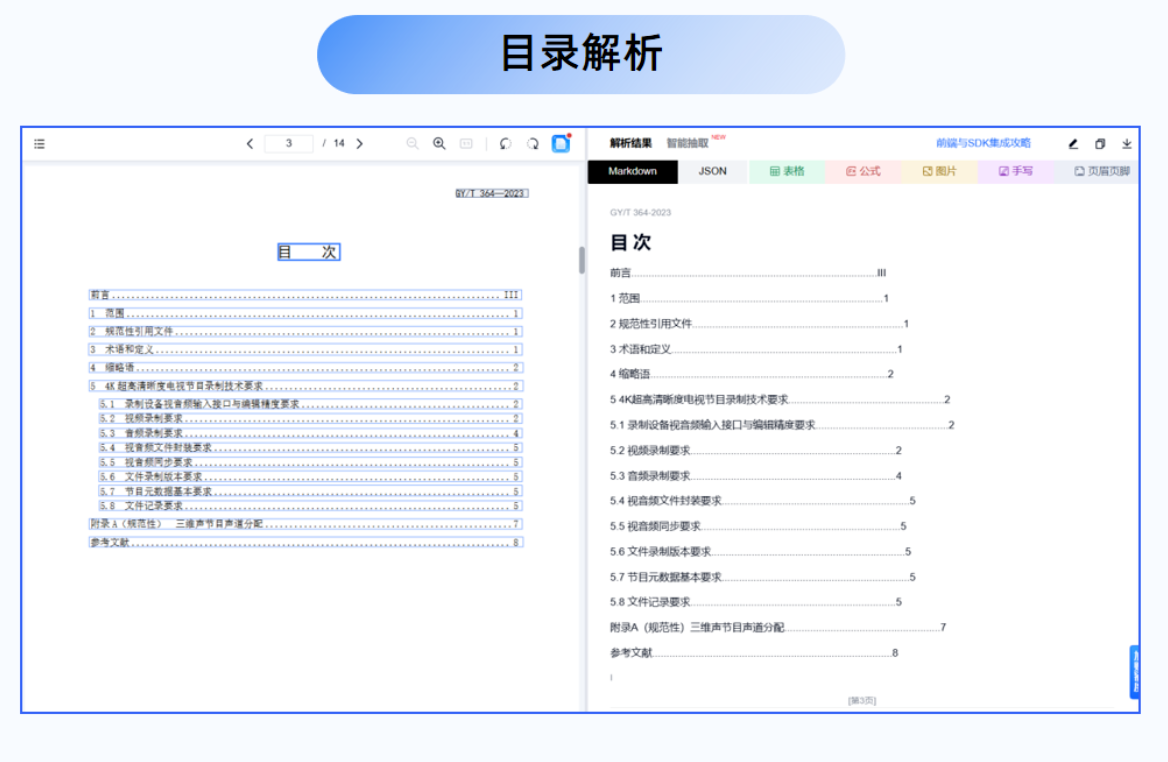The height and width of the screenshot is (762, 1168).
Task: Click 2 规范性引用文件 in the Markdown result
Action: [x=760, y=324]
